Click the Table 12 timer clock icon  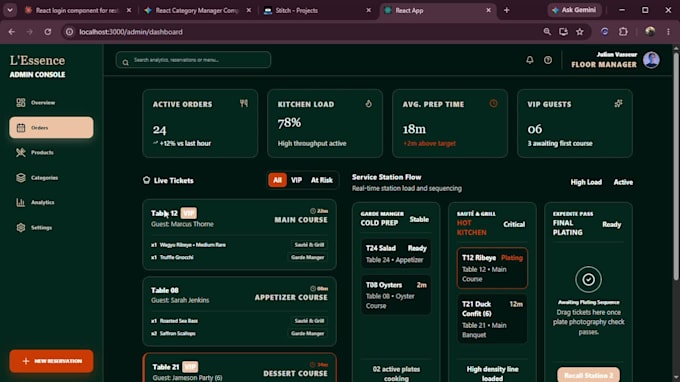pos(313,211)
